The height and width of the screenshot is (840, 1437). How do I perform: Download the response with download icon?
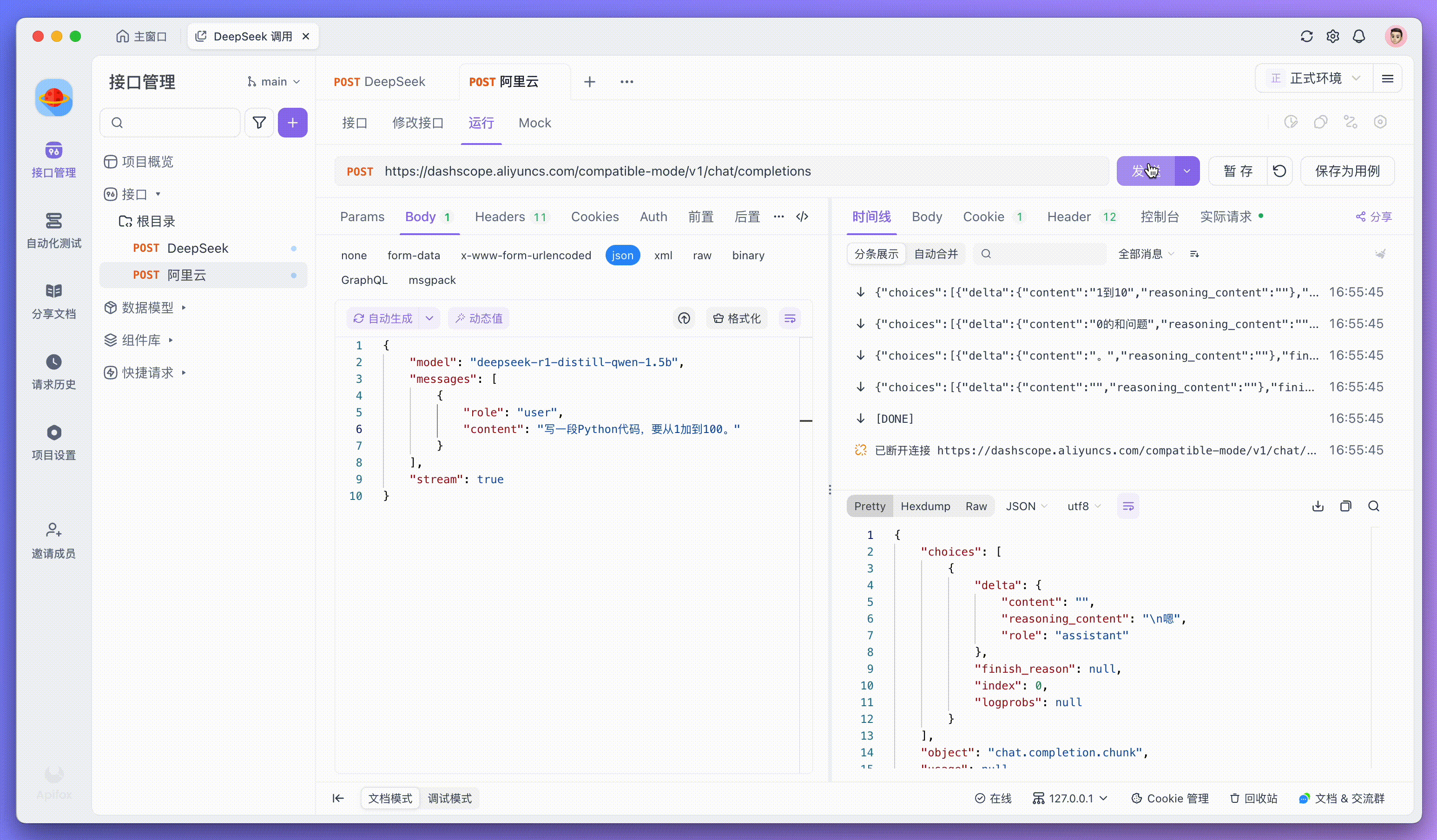point(1317,506)
